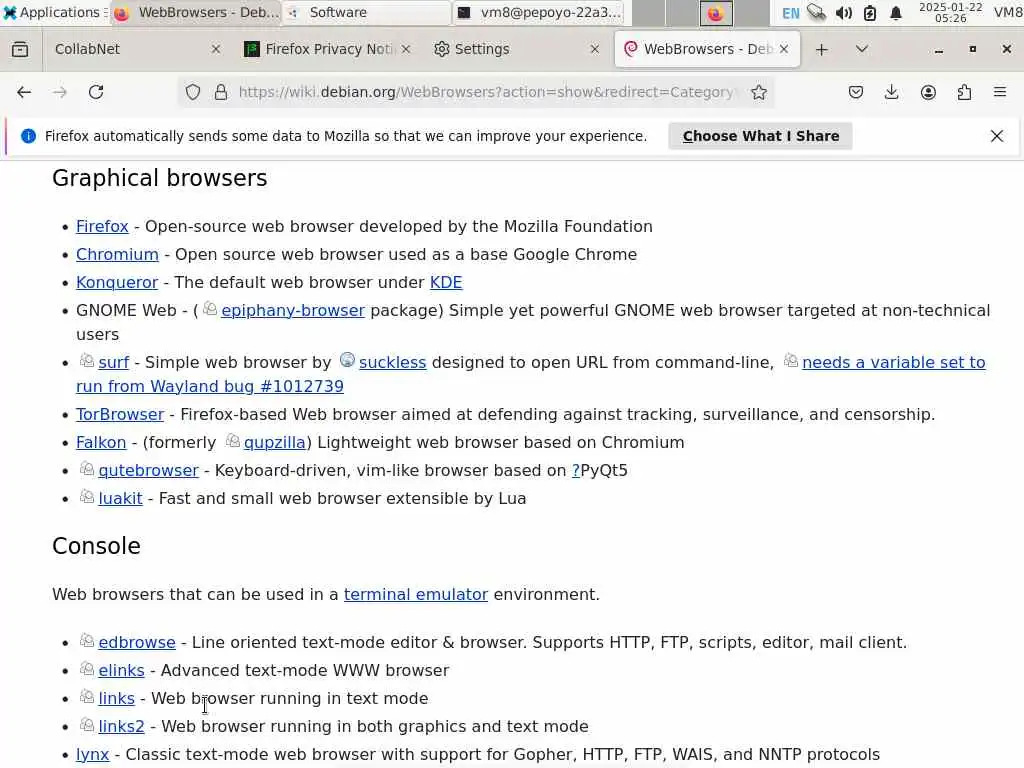Click the Choose What I Share button
The image size is (1024, 768).
[x=760, y=136]
